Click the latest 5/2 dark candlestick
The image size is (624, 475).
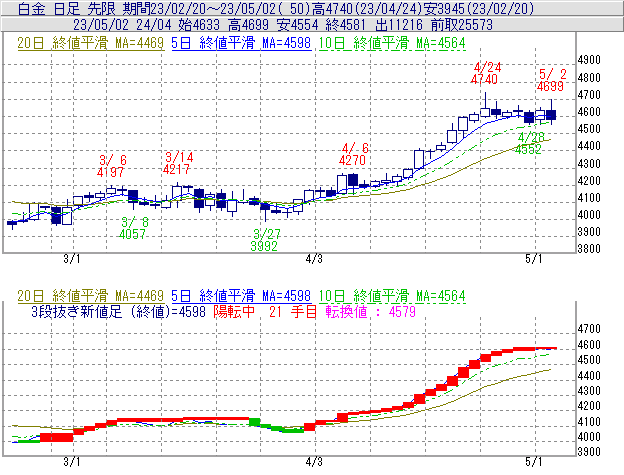click(551, 115)
